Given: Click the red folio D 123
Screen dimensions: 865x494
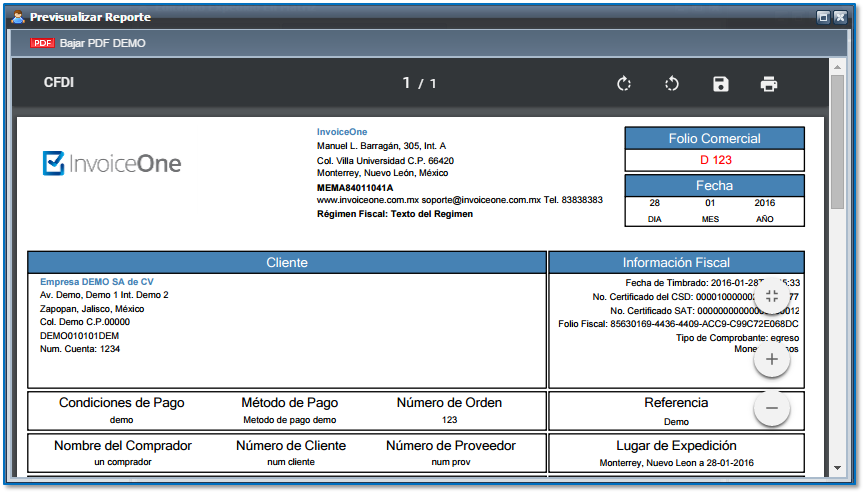Looking at the screenshot, I should [x=716, y=160].
